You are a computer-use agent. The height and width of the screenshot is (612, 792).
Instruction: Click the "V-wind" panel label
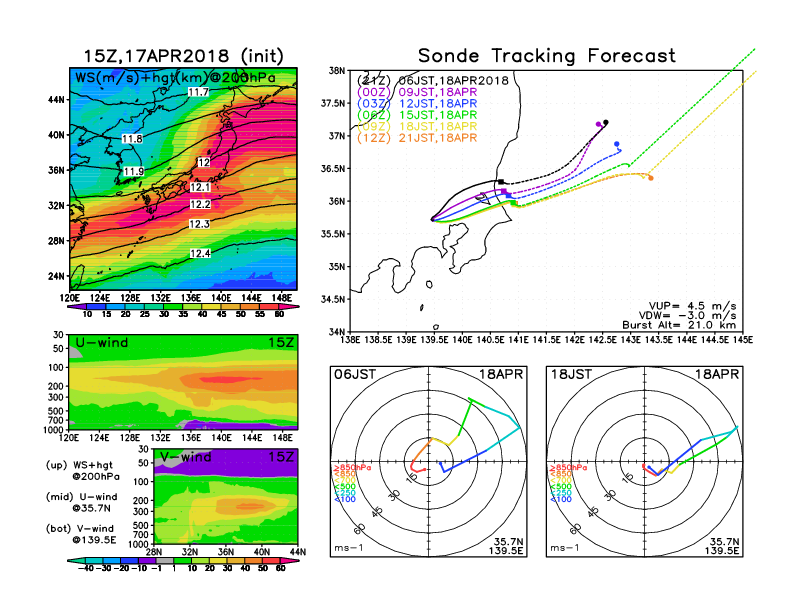coord(185,457)
